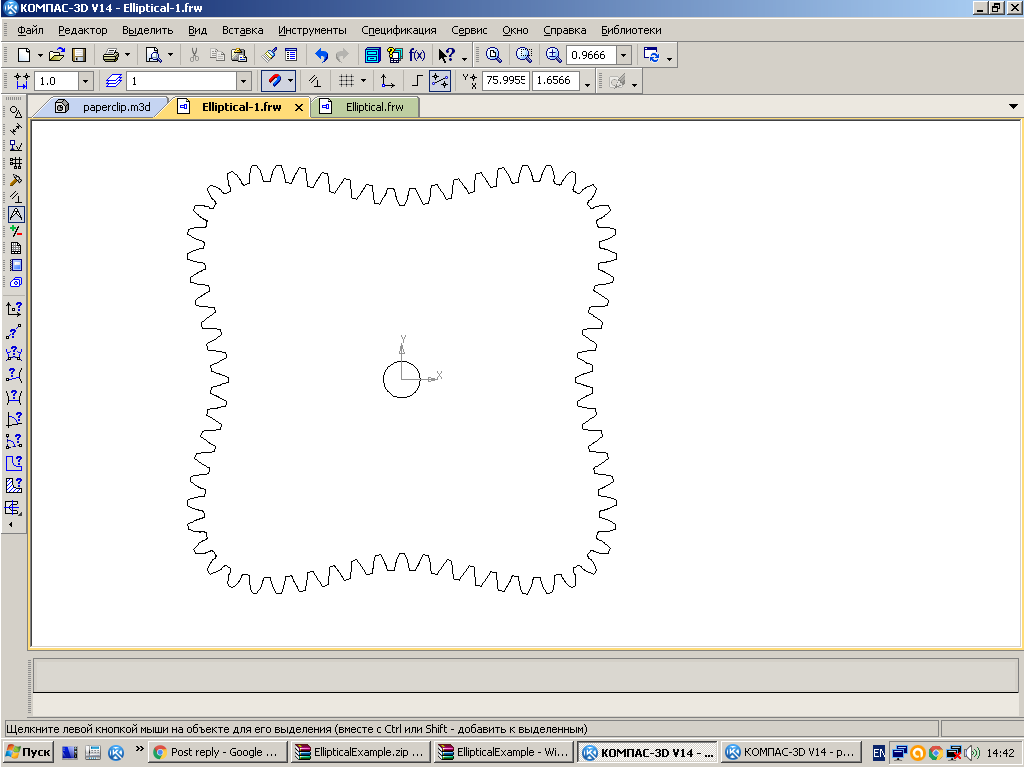Expand the zoom scale 0.9666 dropdown
This screenshot has width=1024, height=768.
[x=624, y=55]
